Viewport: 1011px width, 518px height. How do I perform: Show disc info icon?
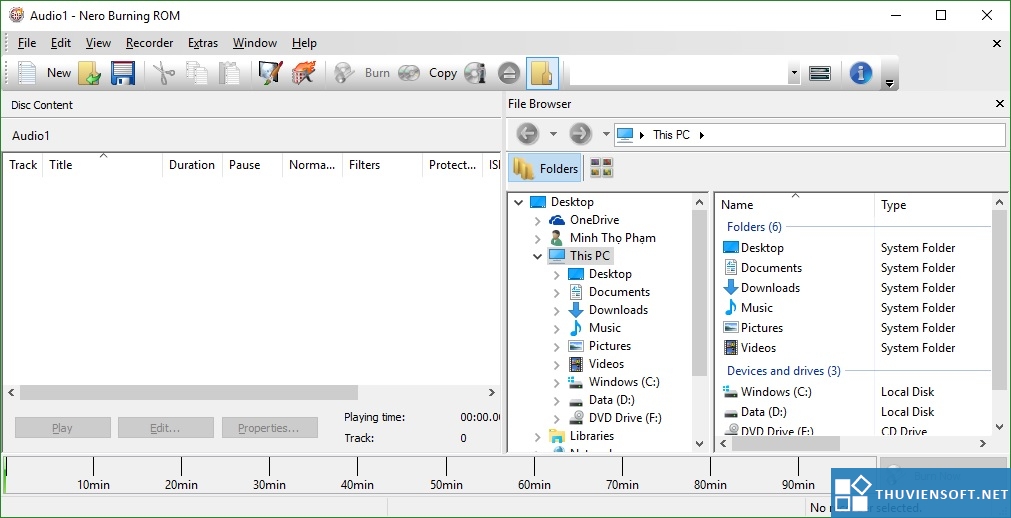[x=475, y=73]
